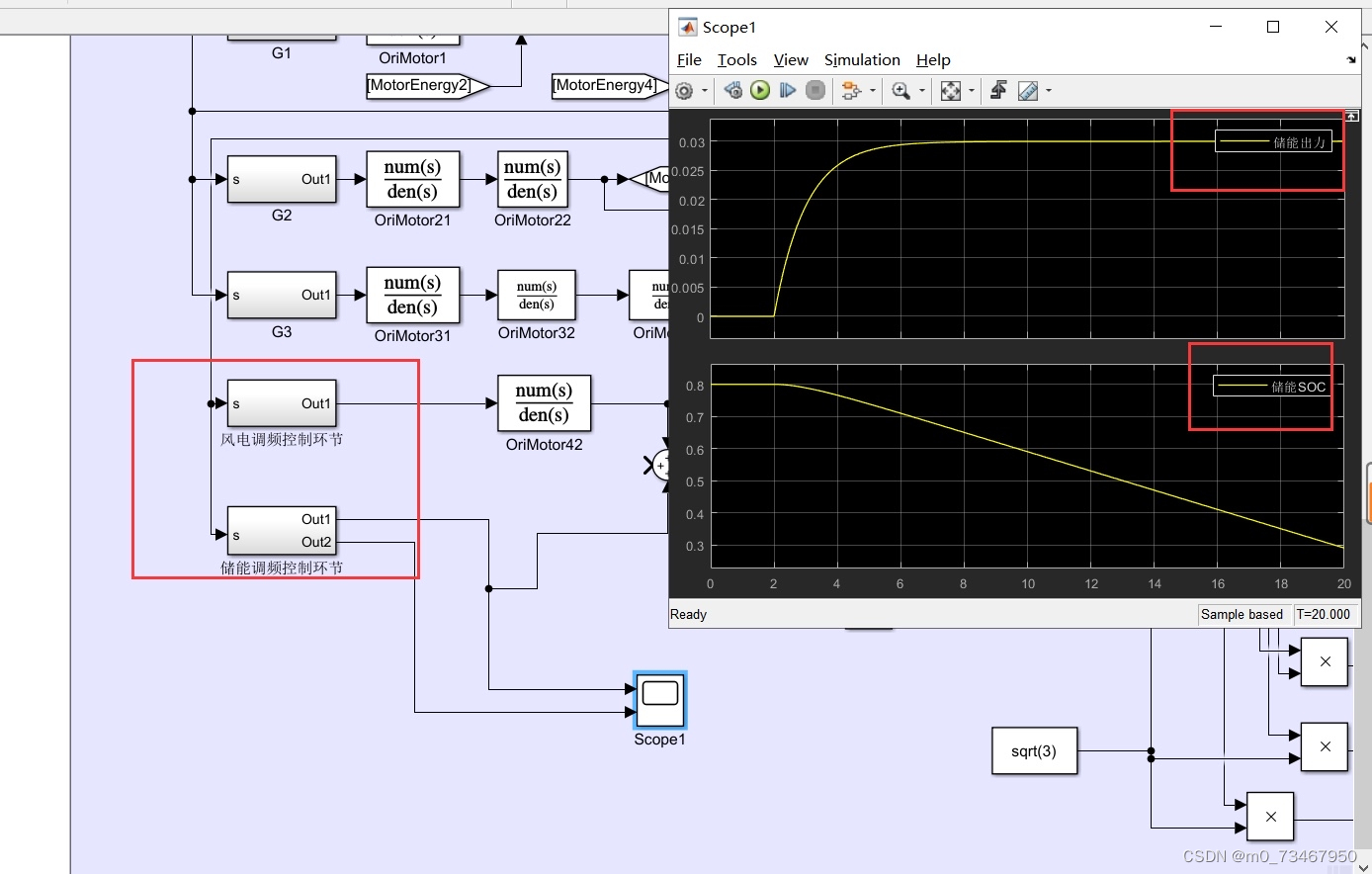Toggle the 储能出力 legend entry
Image resolution: width=1372 pixels, height=874 pixels.
coord(1275,140)
